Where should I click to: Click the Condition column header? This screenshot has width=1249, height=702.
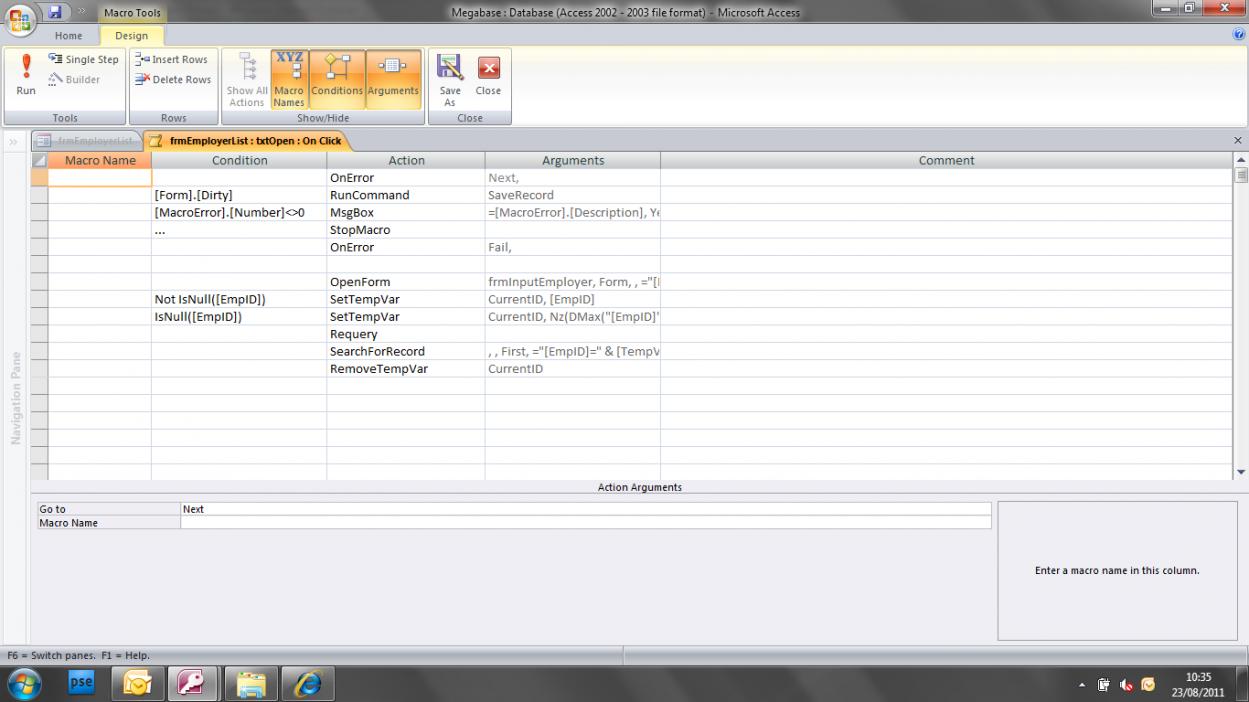(x=239, y=160)
